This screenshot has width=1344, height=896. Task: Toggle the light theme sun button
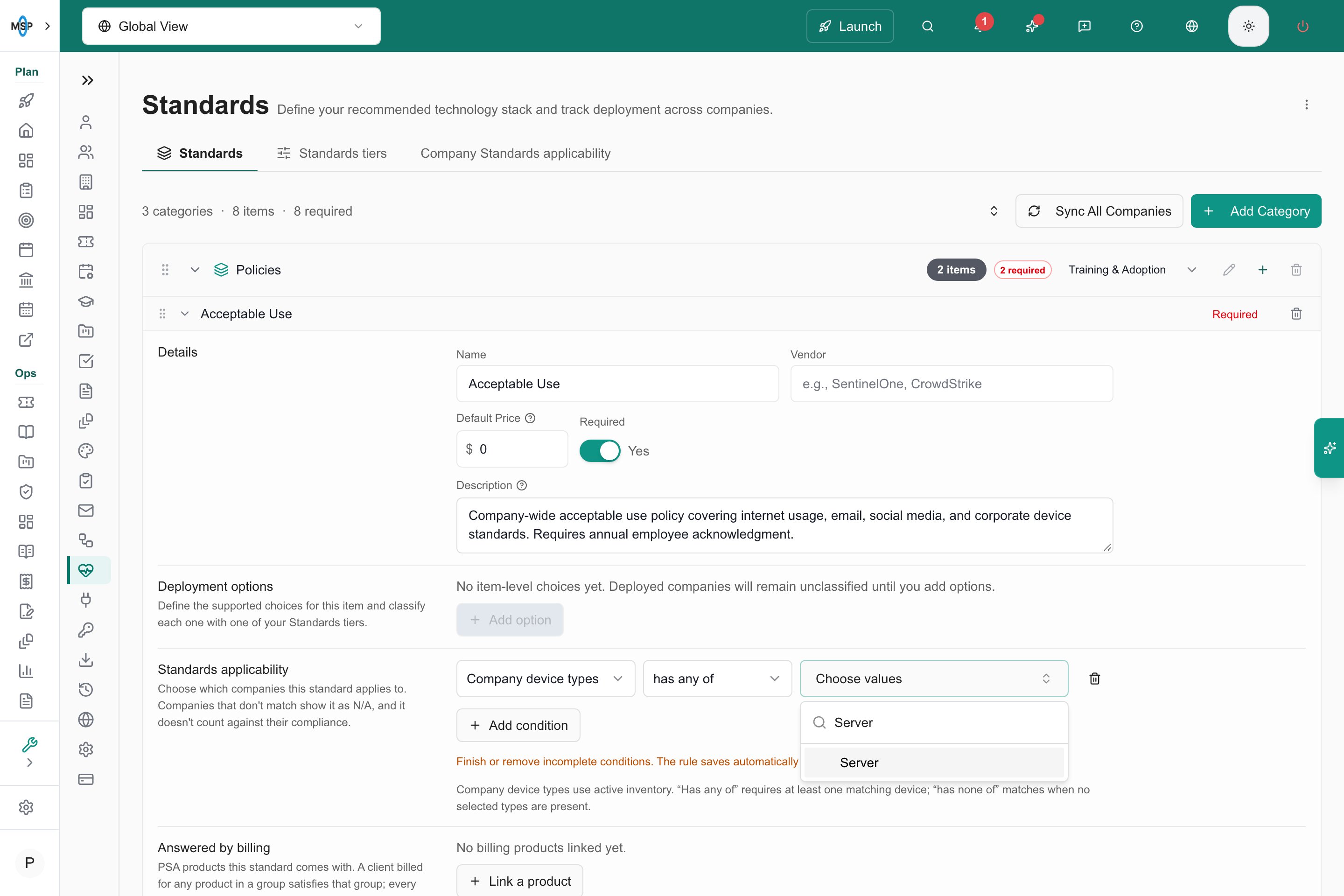1249,26
